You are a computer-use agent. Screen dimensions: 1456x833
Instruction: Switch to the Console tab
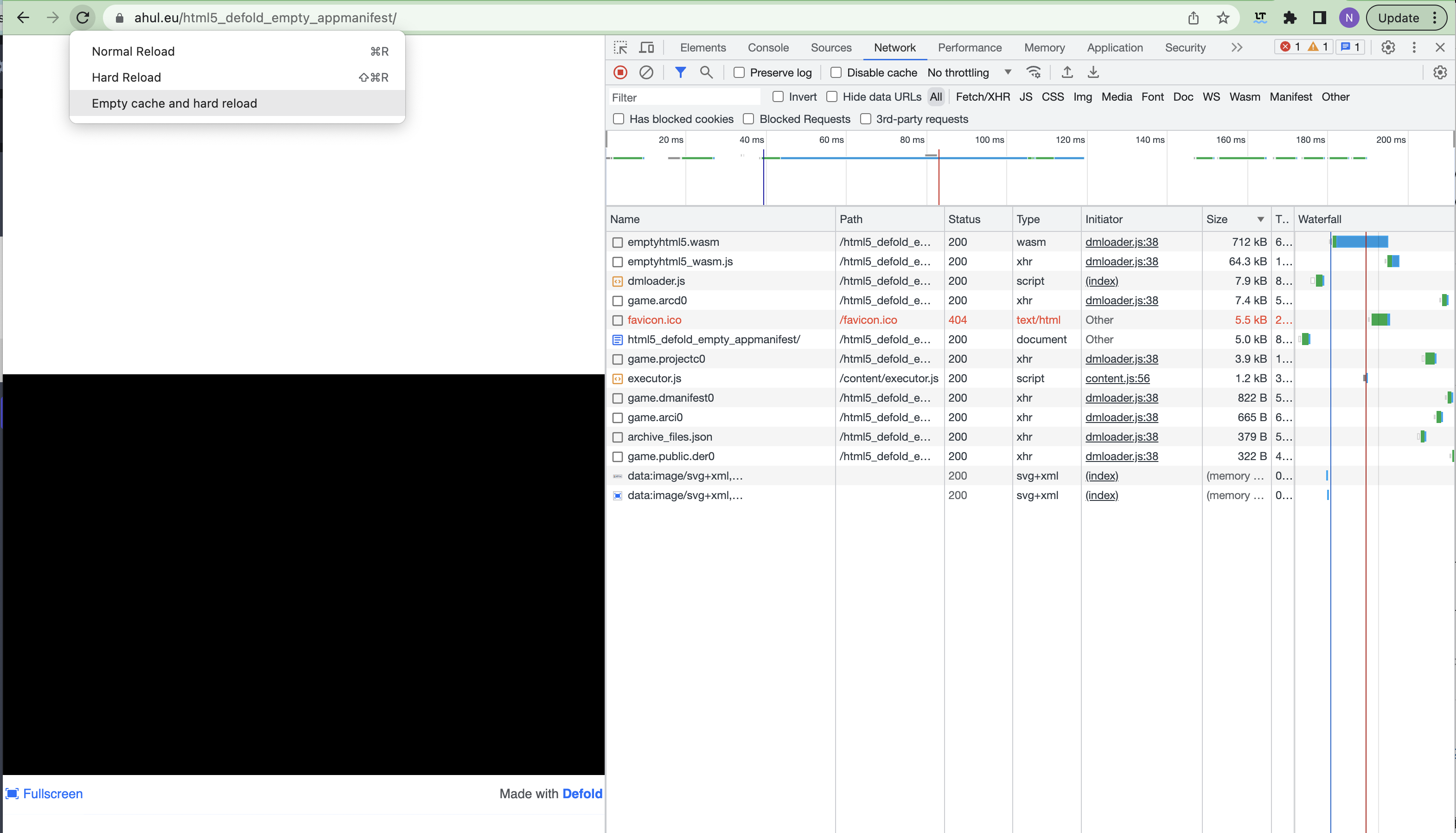pyautogui.click(x=768, y=47)
